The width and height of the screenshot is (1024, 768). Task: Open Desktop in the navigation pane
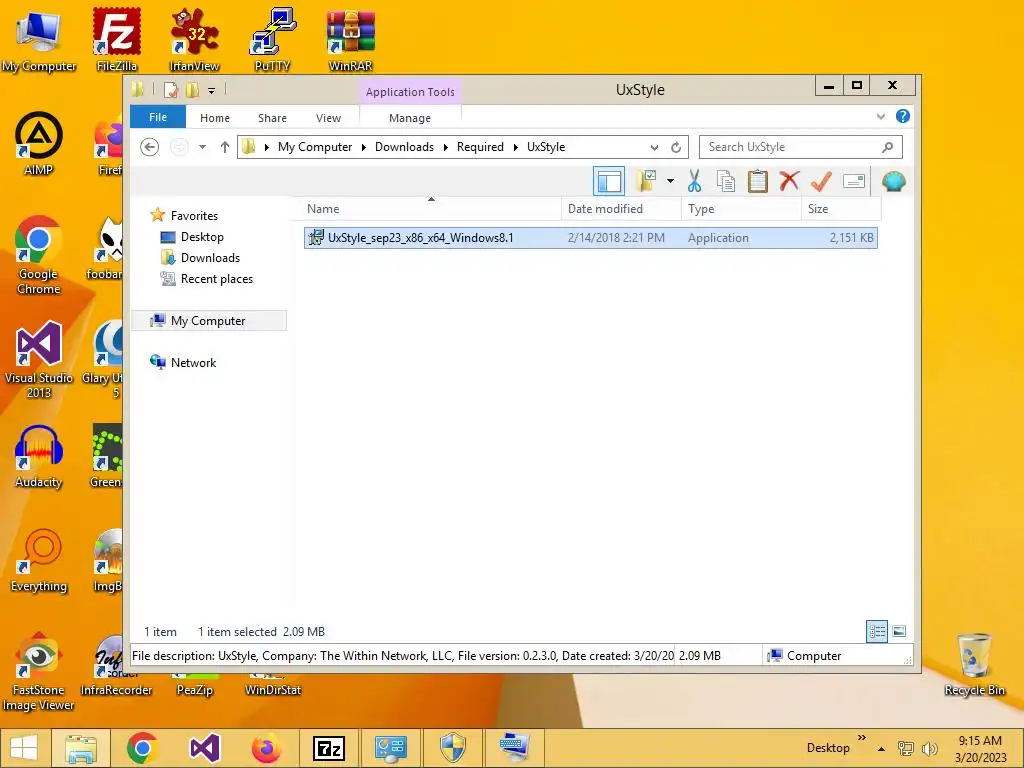(x=202, y=237)
